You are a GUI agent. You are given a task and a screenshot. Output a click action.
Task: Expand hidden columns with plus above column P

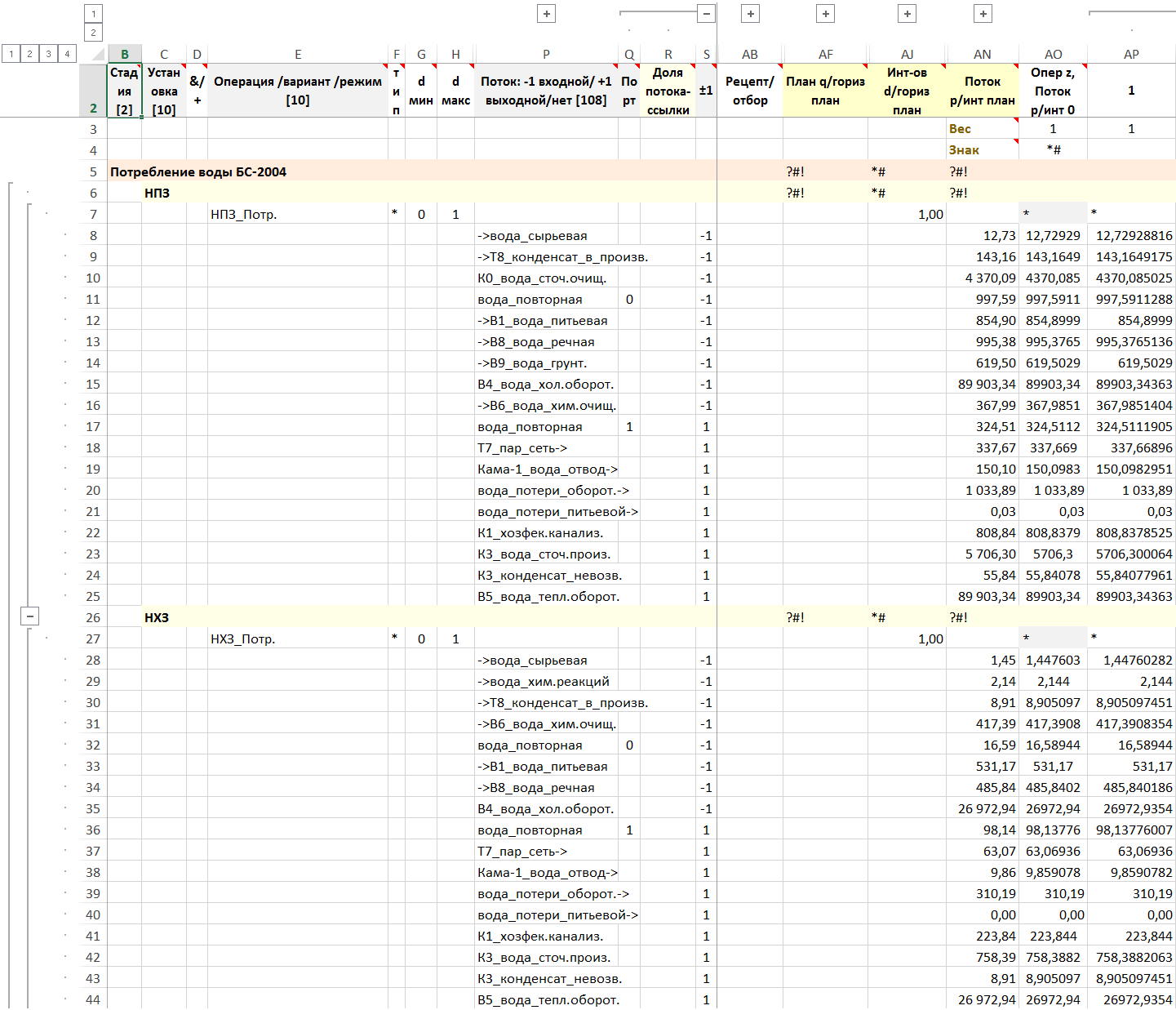[x=546, y=13]
